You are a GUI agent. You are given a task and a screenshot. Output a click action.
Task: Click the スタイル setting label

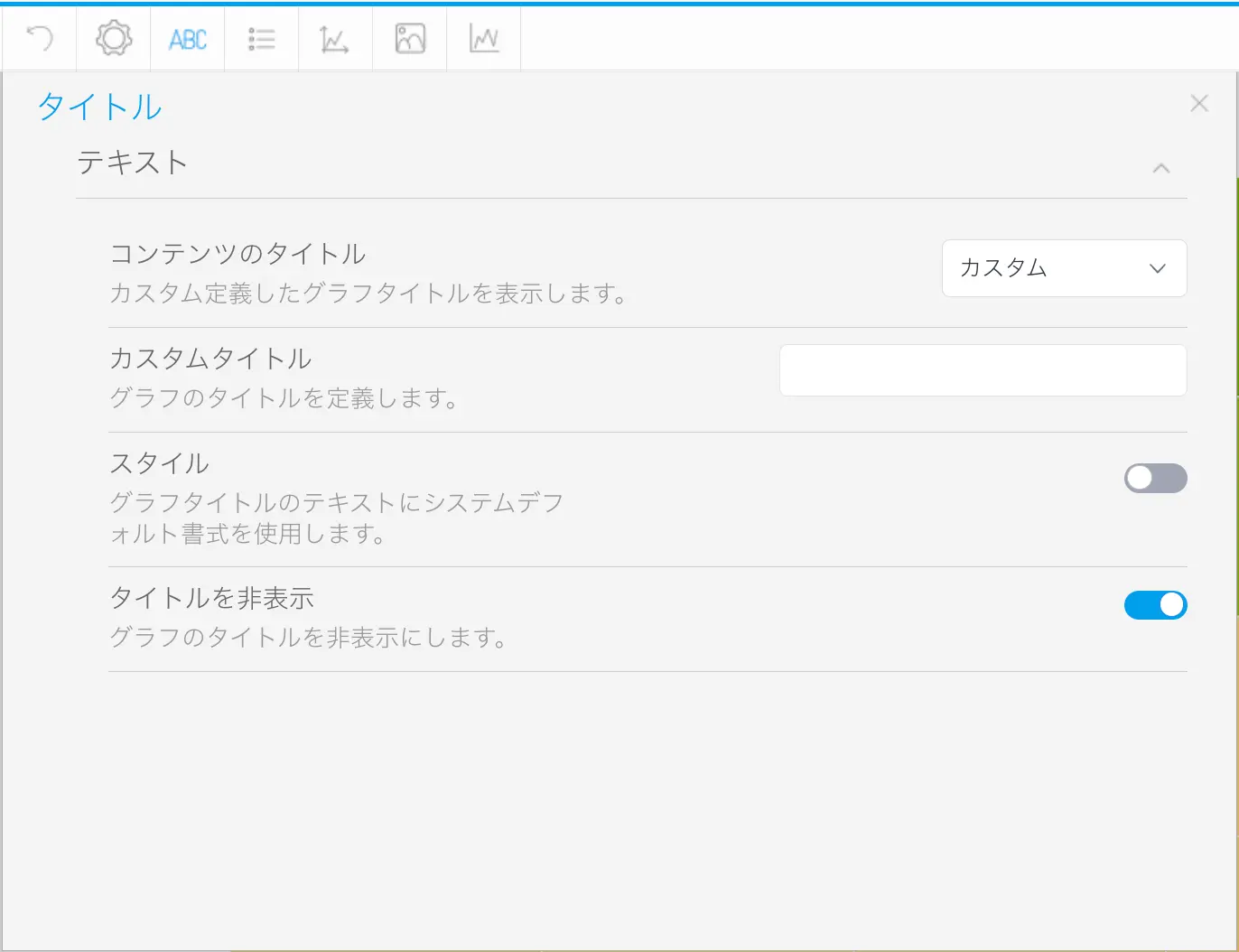[159, 463]
